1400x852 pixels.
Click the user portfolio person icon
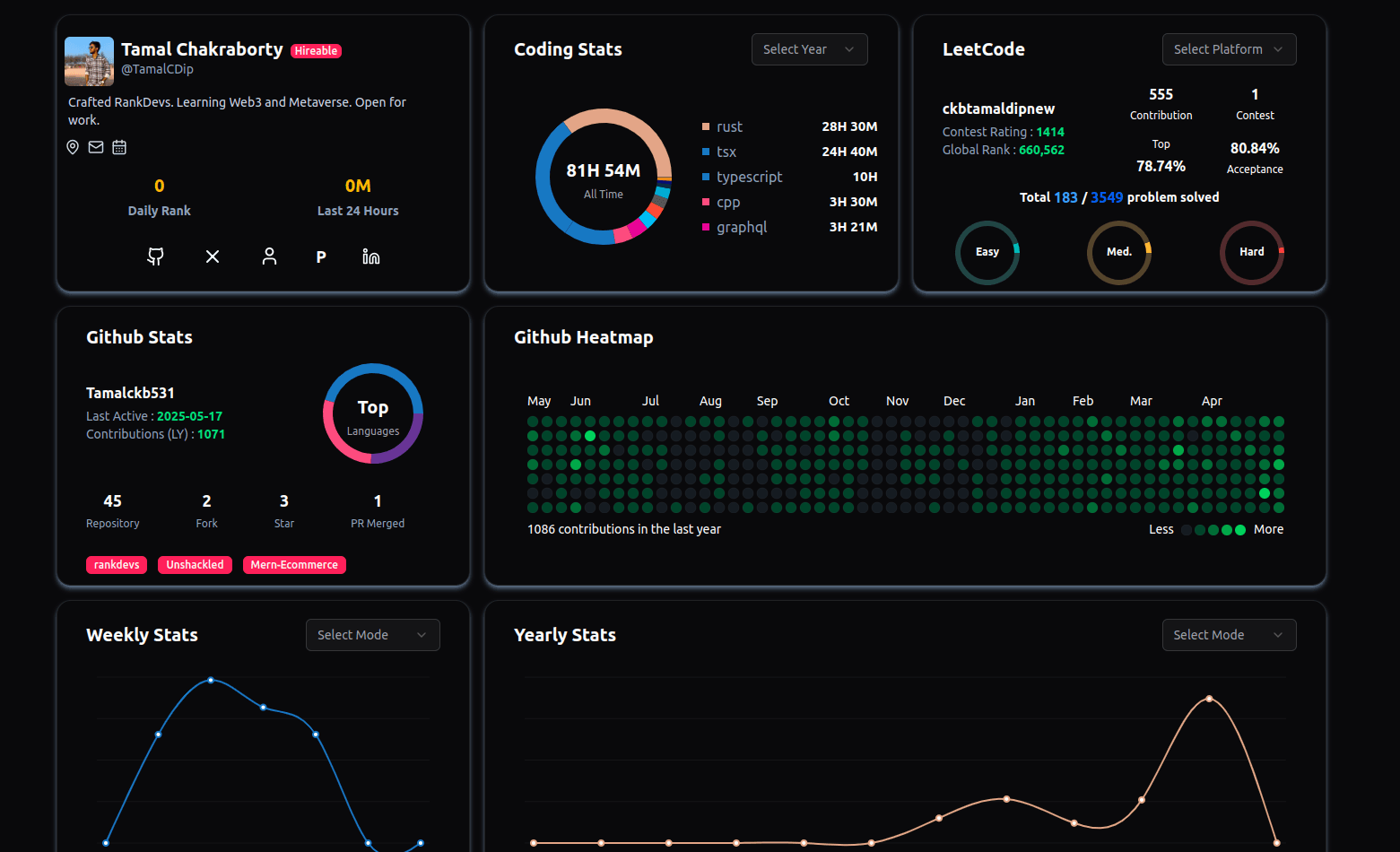pyautogui.click(x=269, y=256)
